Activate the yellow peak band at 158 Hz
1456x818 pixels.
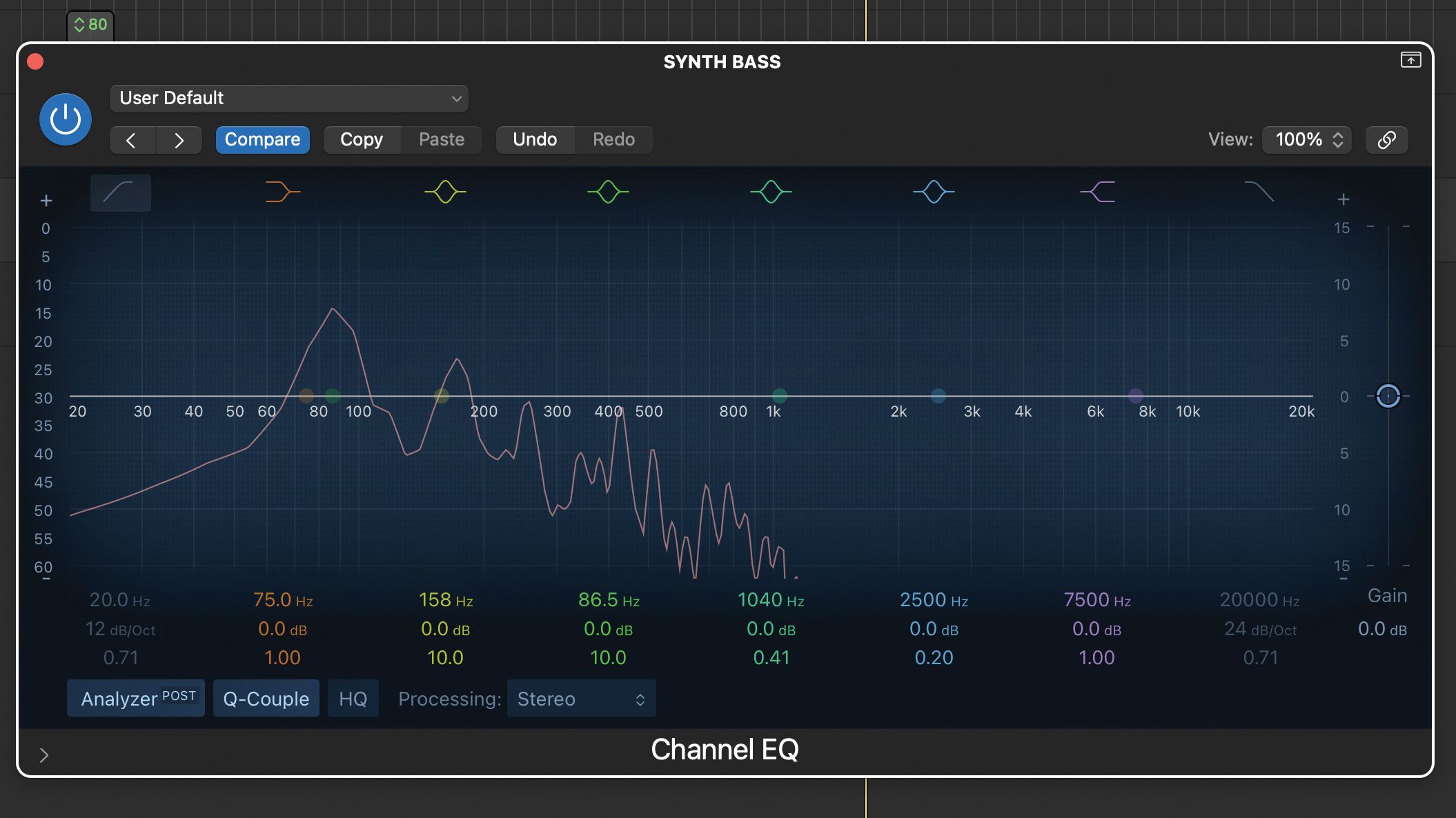coord(445,192)
